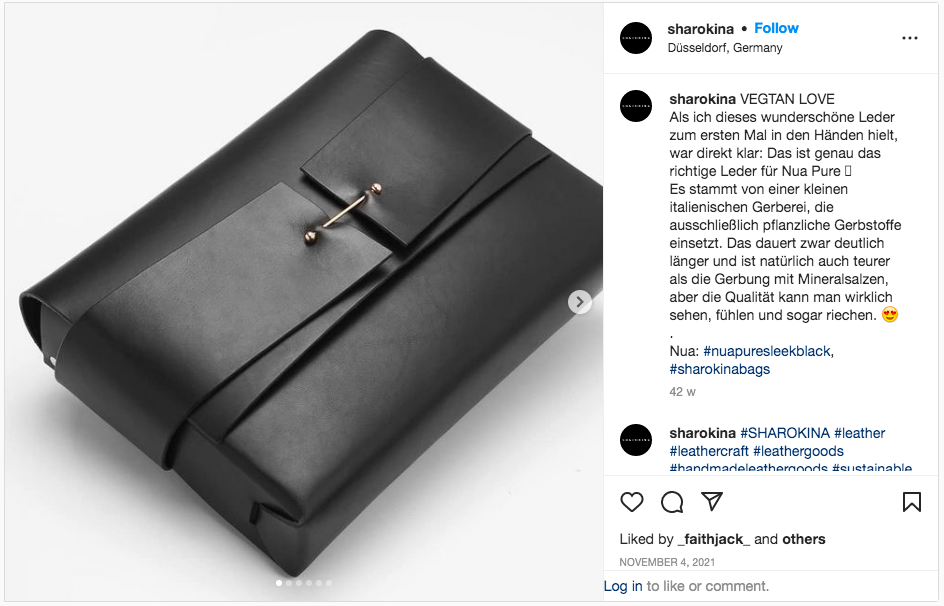944x606 pixels.
Task: Open the Düsseldorf, Germany location link
Action: pyautogui.click(x=725, y=48)
